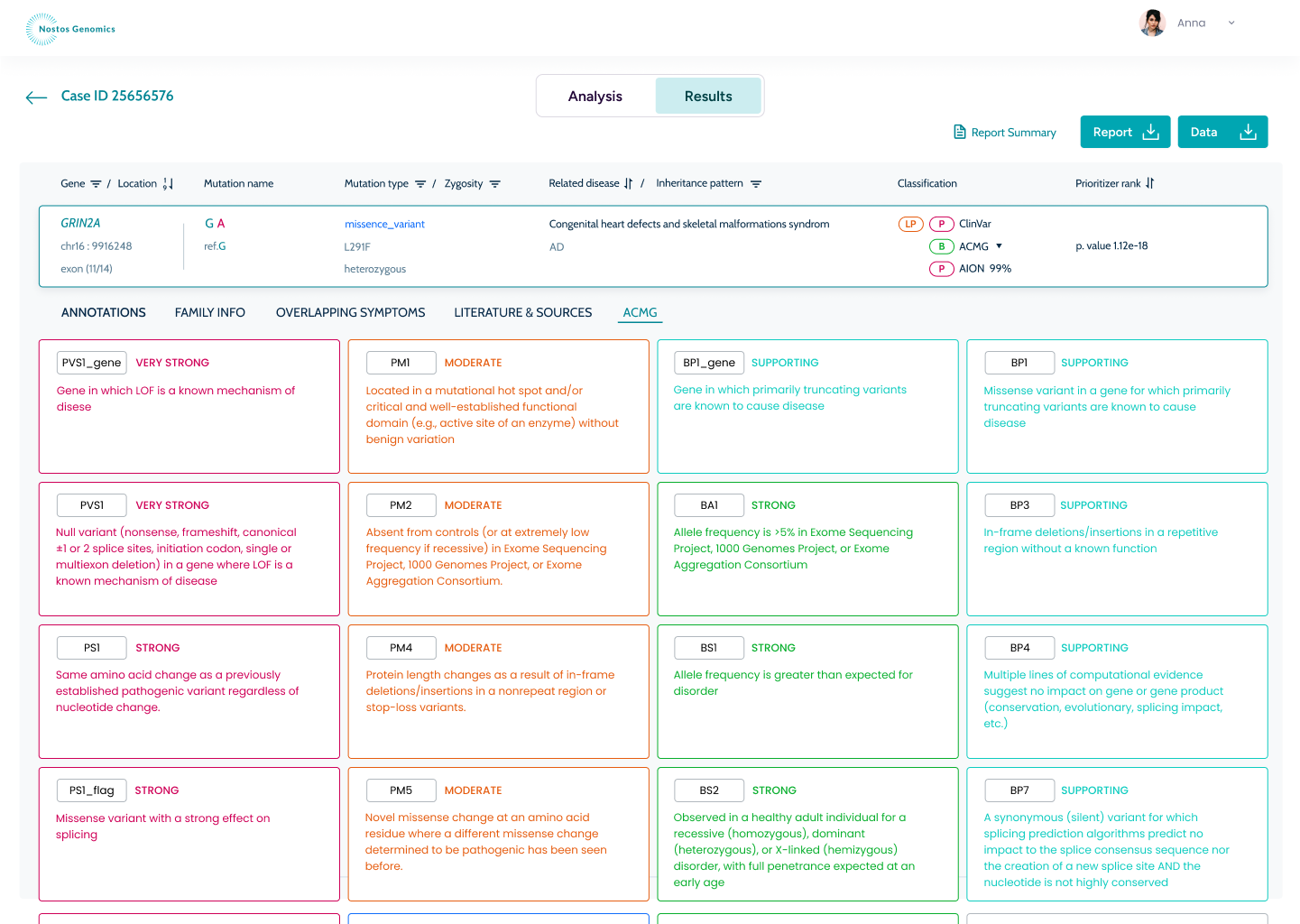
Task: Click the Nostos Genomics logo
Action: [x=70, y=29]
